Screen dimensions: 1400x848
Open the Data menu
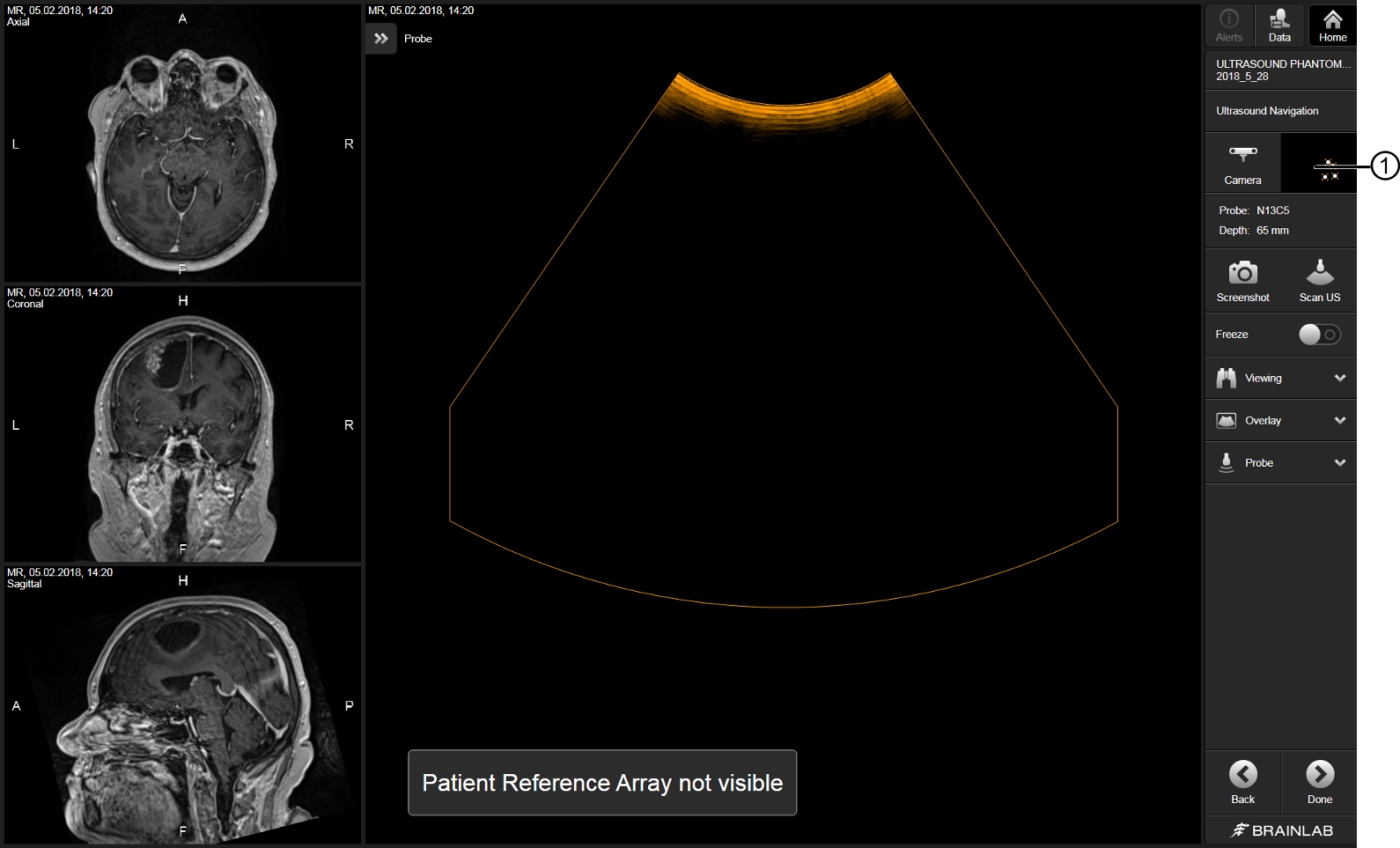(x=1280, y=26)
